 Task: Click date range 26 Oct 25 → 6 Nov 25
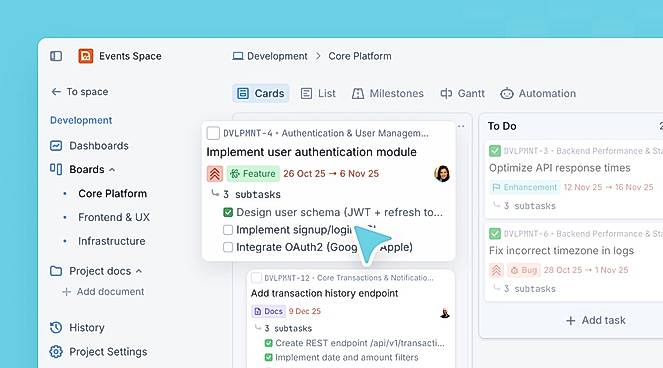click(x=331, y=174)
